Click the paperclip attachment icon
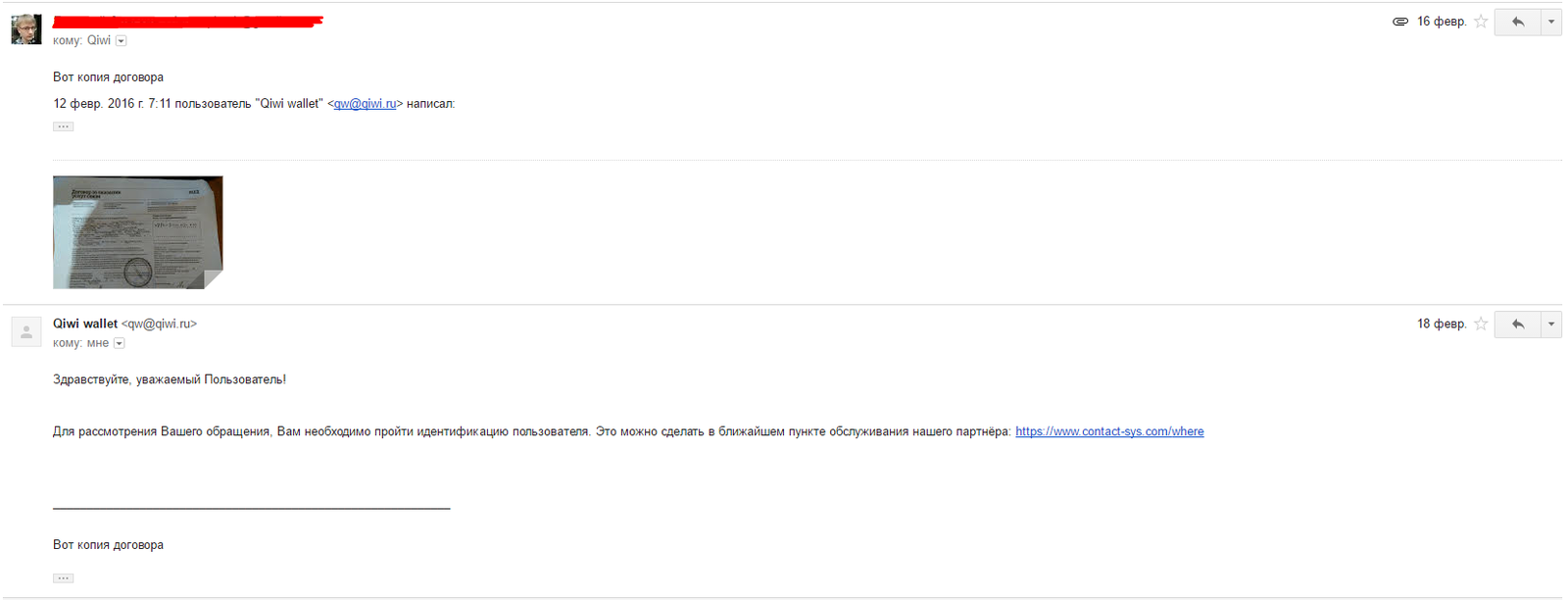The image size is (1568, 600). (1400, 22)
